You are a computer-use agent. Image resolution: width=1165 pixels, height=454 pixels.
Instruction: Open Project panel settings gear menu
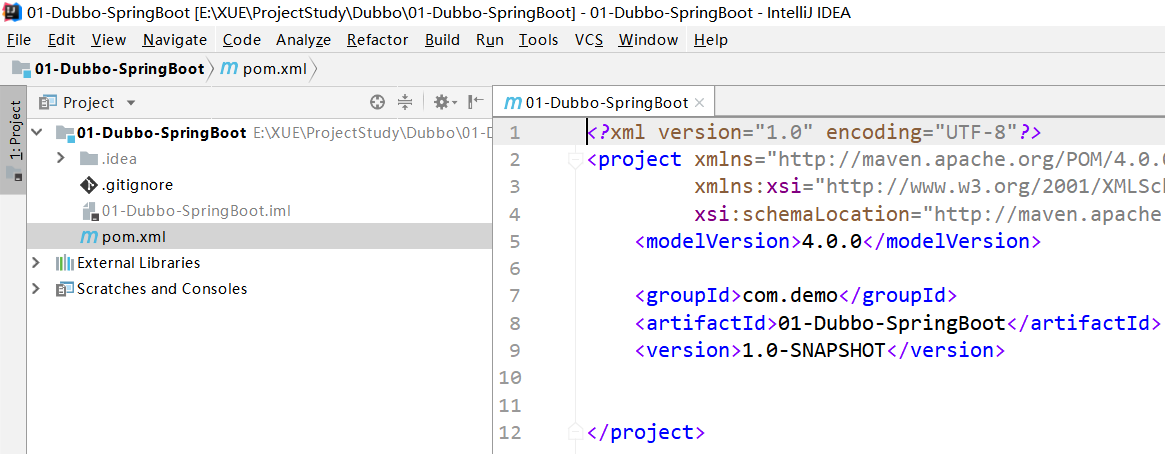point(445,103)
